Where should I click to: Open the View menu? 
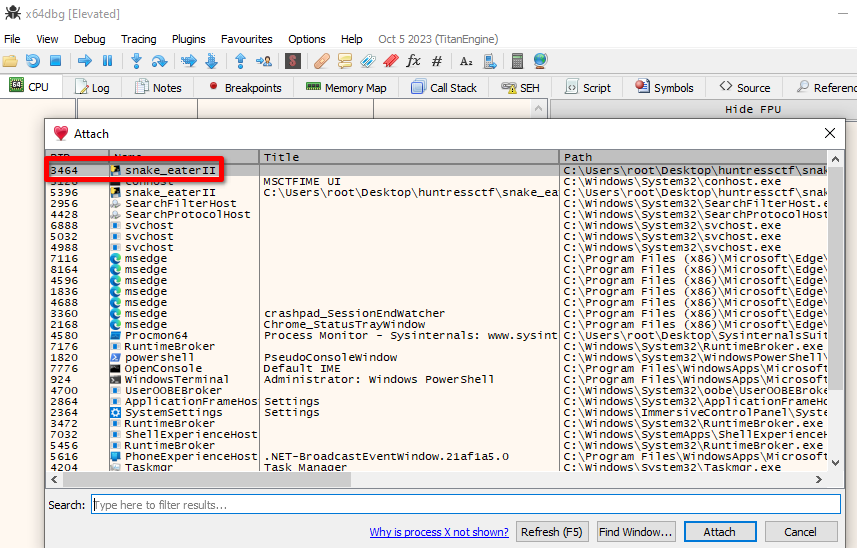click(x=47, y=39)
